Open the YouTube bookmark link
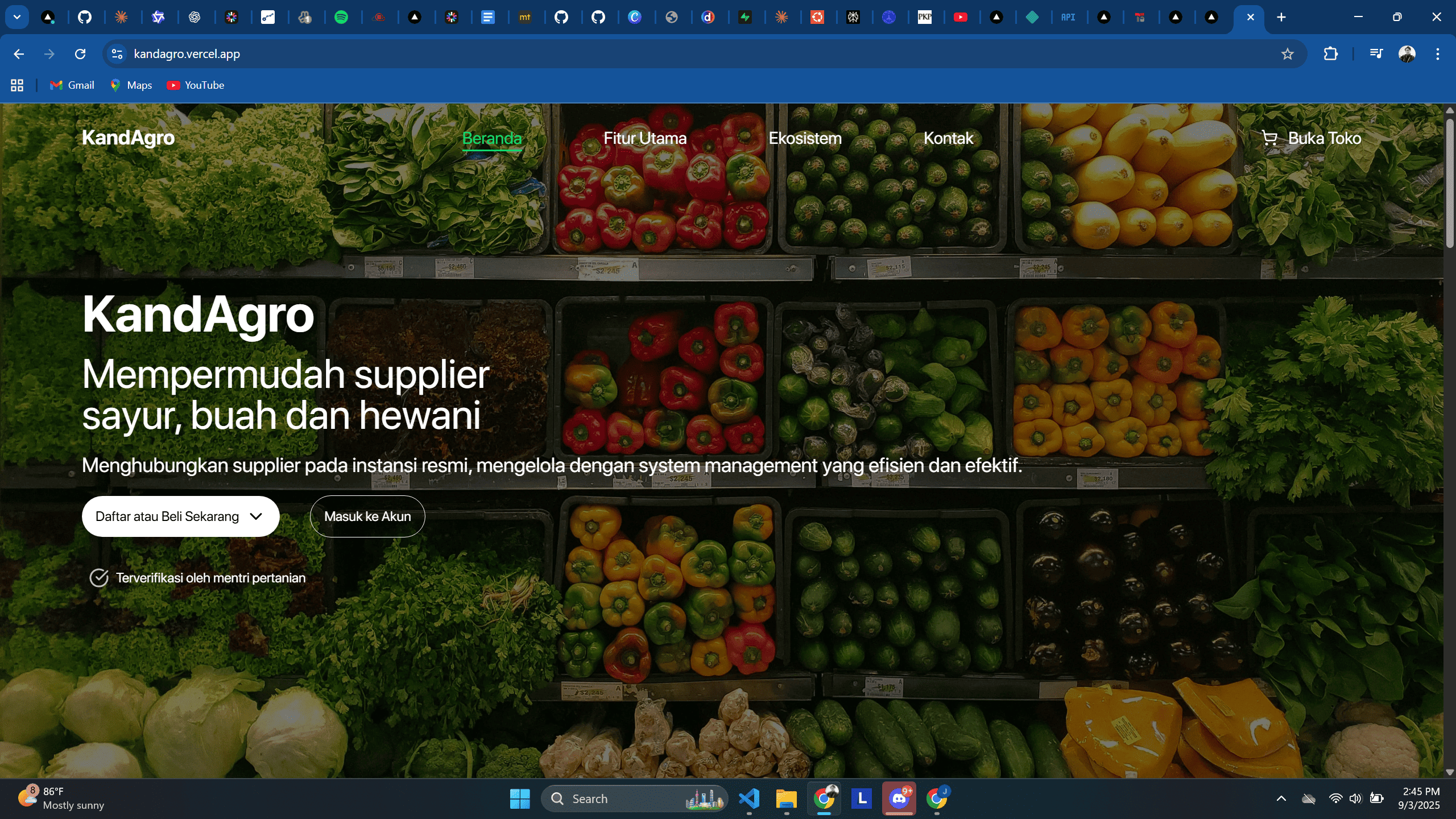Screen dimensions: 1456x819 [196, 85]
